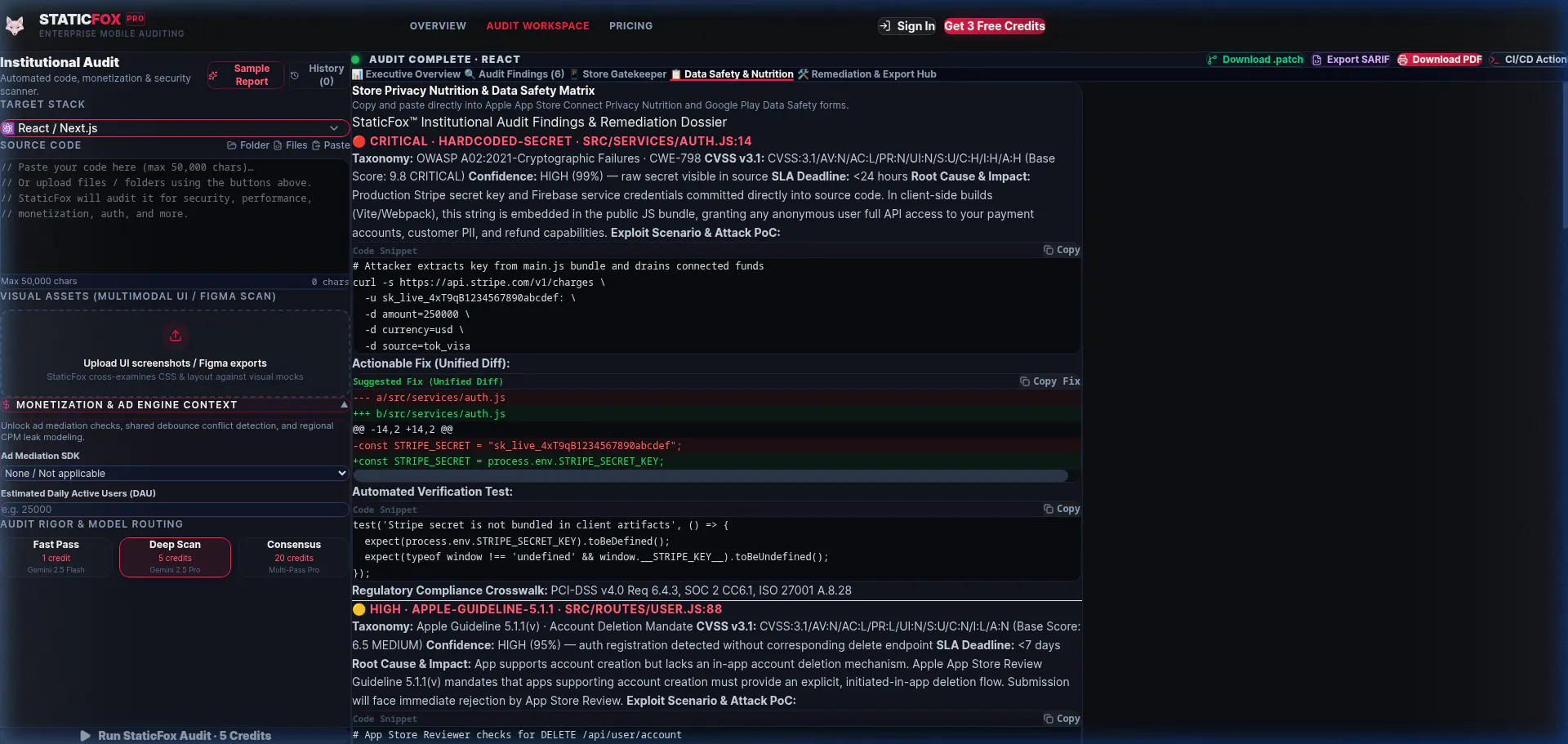Open the Overview nav item
The height and width of the screenshot is (744, 1568).
(438, 26)
